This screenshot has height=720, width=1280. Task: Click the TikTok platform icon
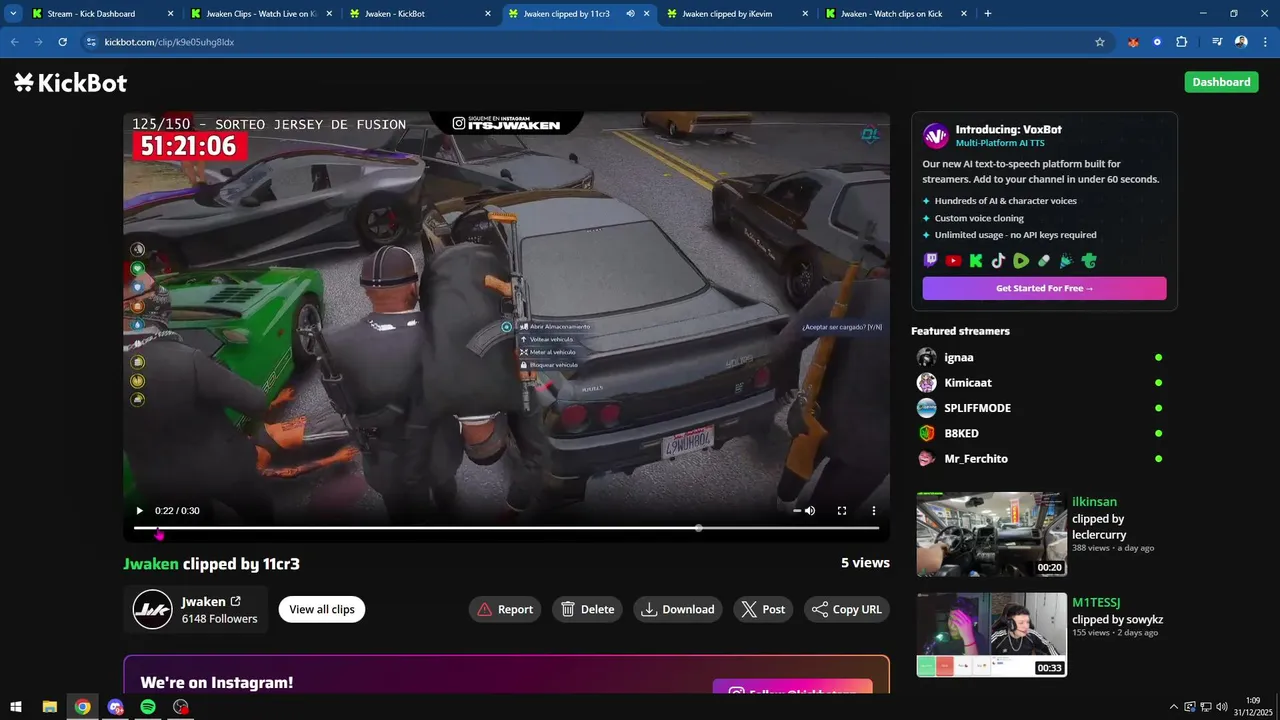pos(998,261)
